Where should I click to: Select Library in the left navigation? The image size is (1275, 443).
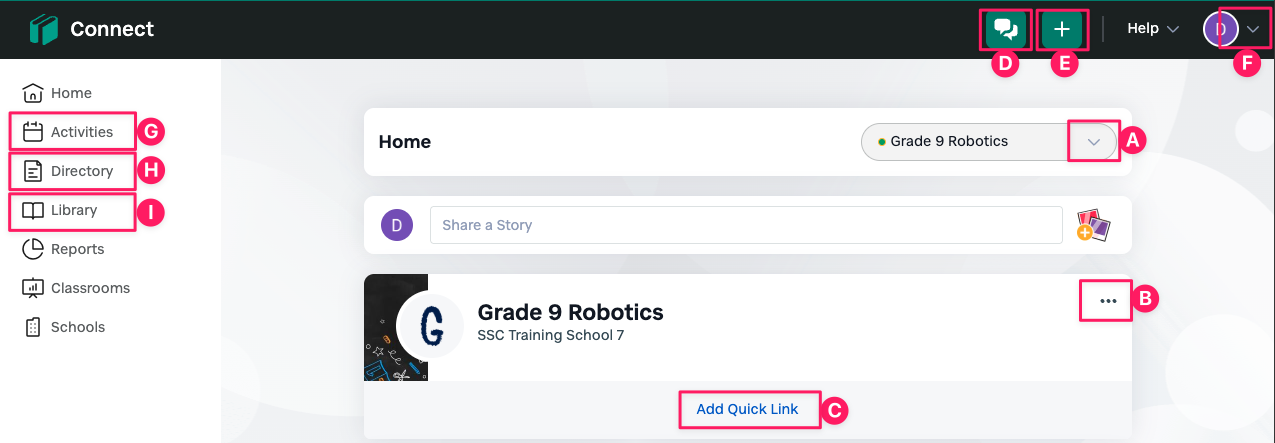click(x=72, y=210)
